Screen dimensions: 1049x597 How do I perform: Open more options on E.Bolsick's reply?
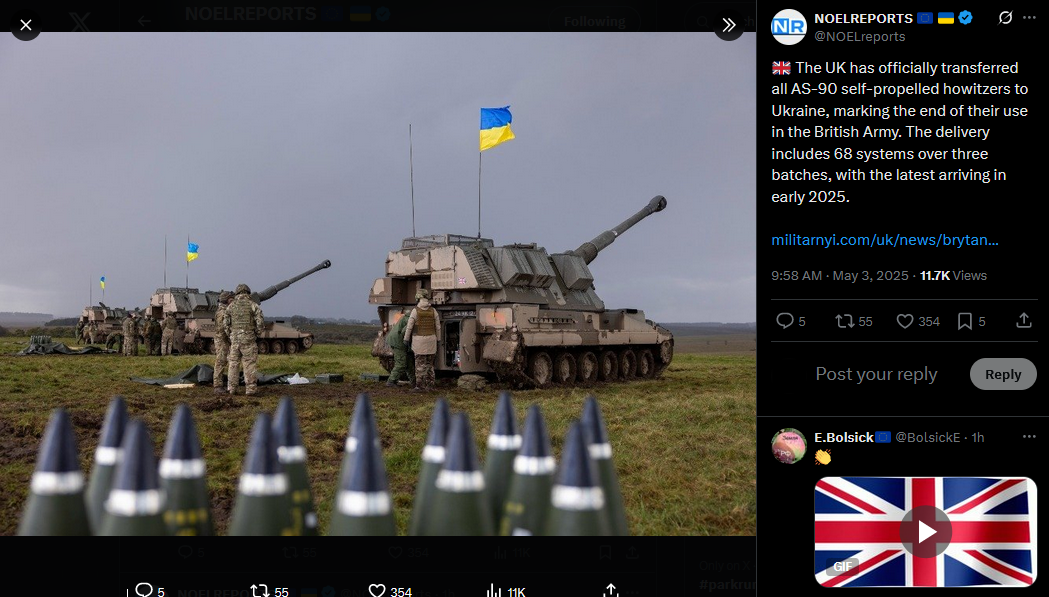coord(1029,437)
